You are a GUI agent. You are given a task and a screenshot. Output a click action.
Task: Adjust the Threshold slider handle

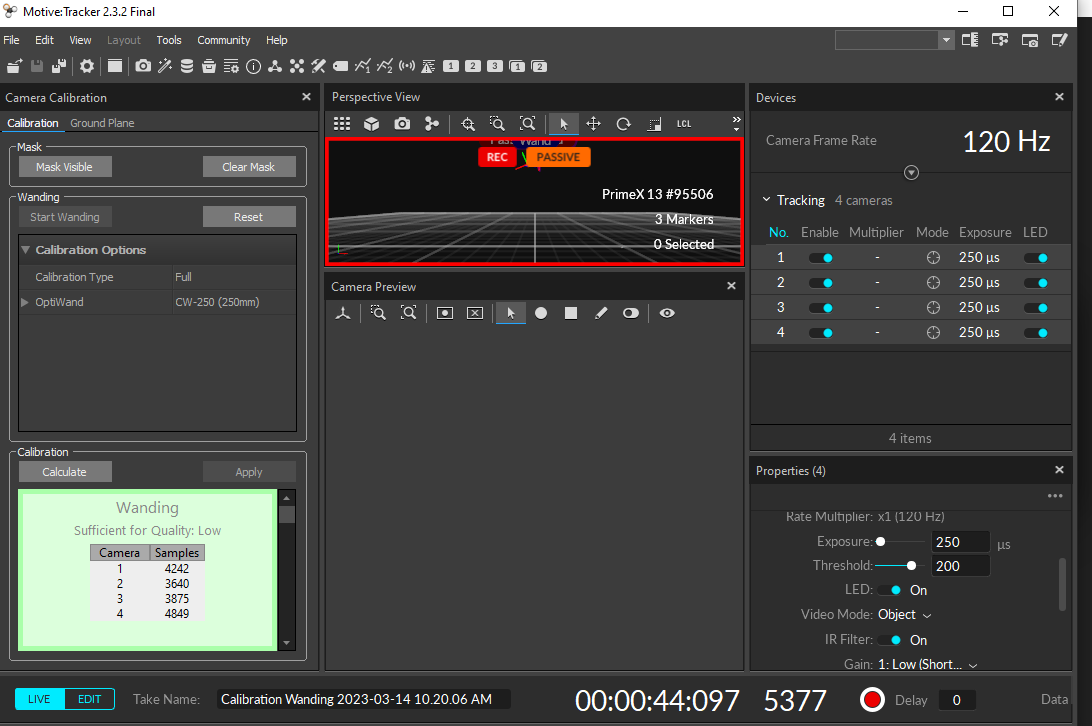[x=911, y=566]
